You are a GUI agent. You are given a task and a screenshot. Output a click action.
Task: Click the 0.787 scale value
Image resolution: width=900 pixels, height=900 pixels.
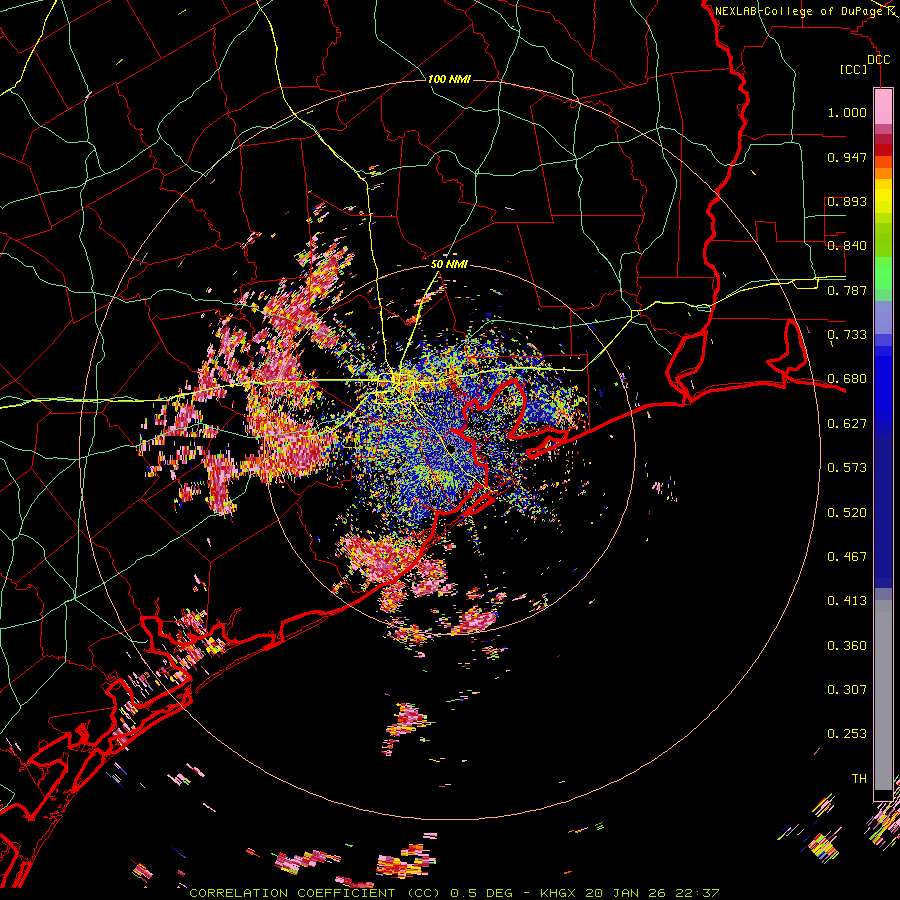(x=847, y=290)
